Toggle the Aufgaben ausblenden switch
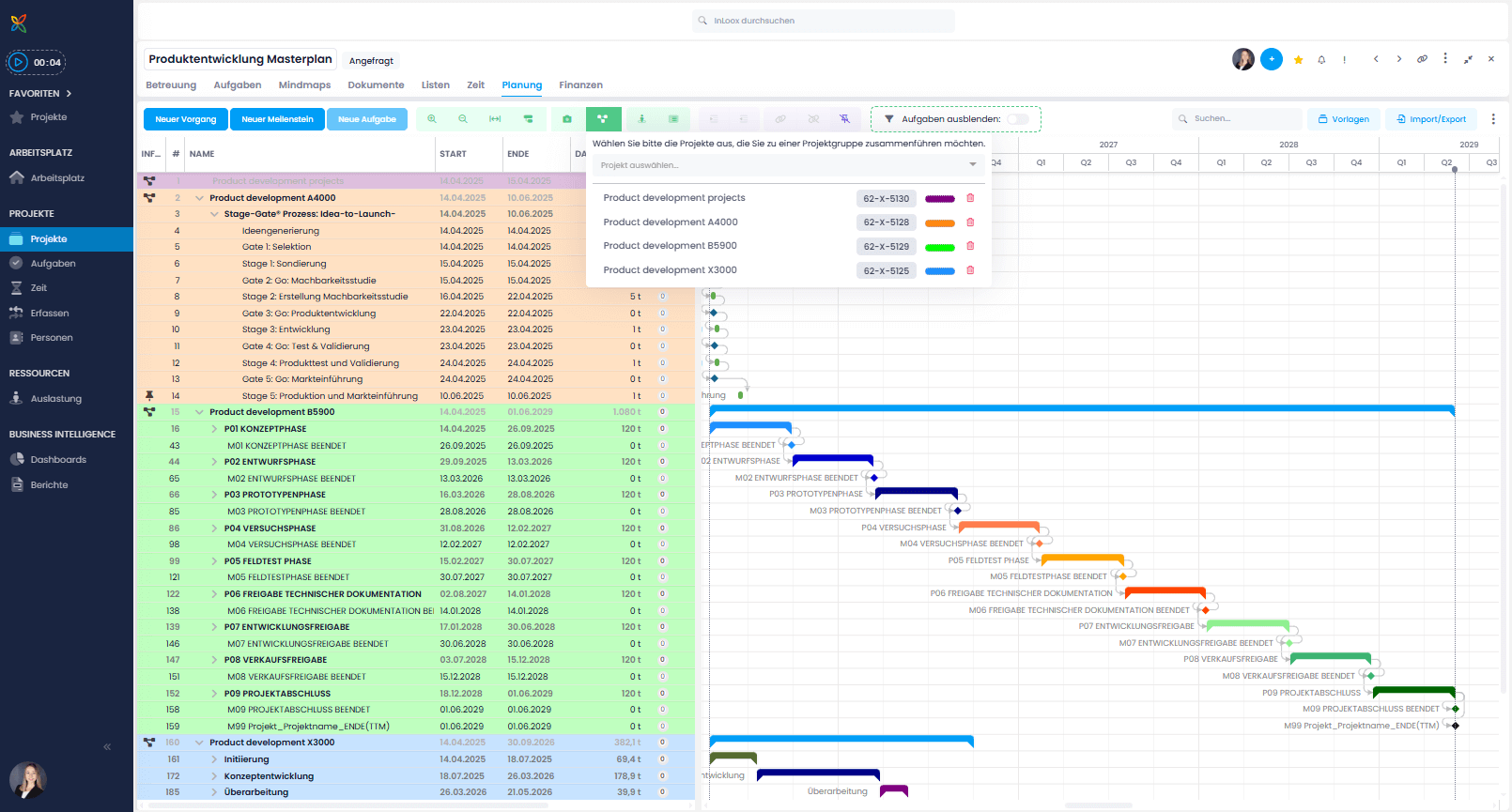The width and height of the screenshot is (1512, 812). (x=1018, y=119)
